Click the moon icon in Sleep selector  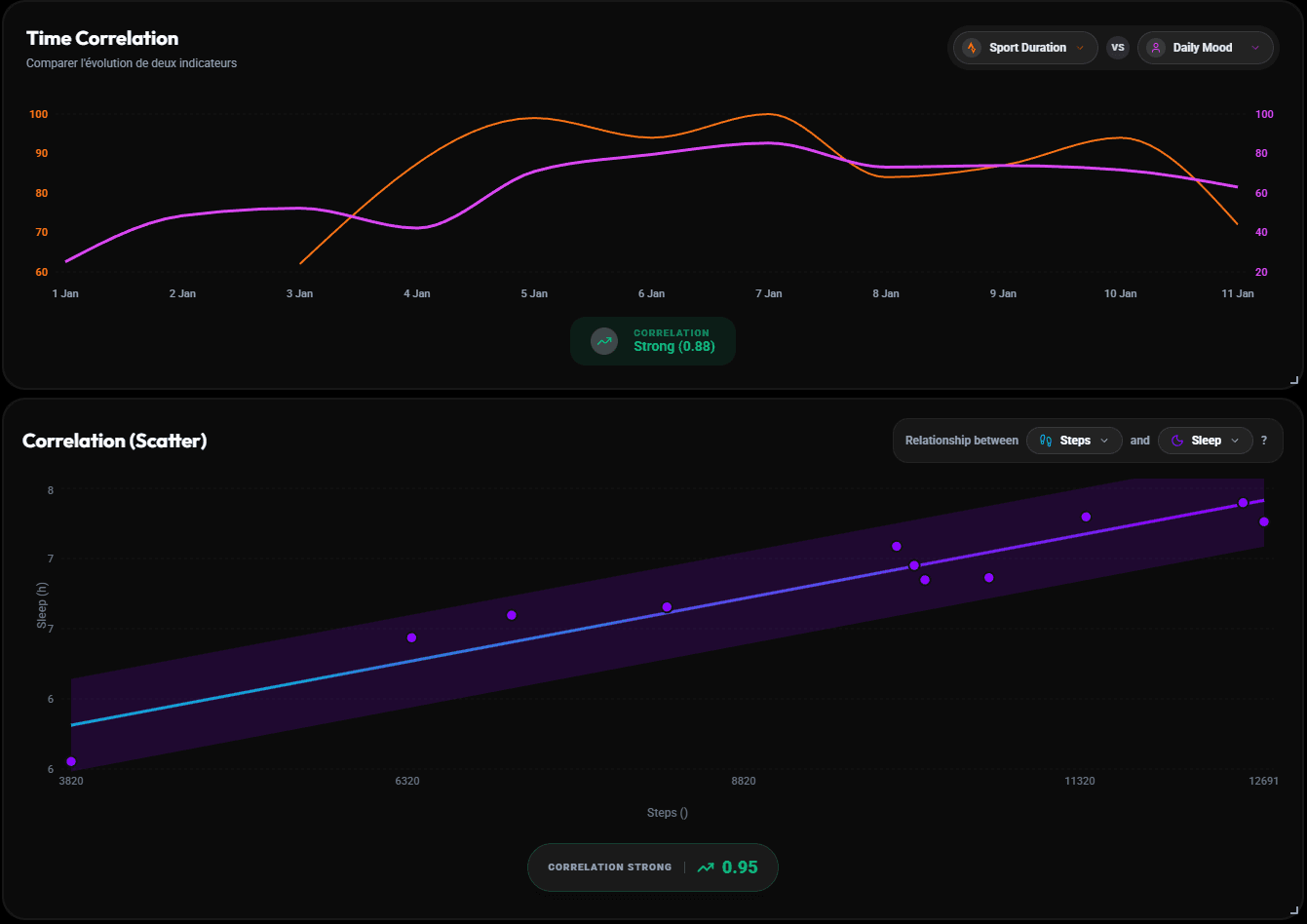(x=1175, y=440)
